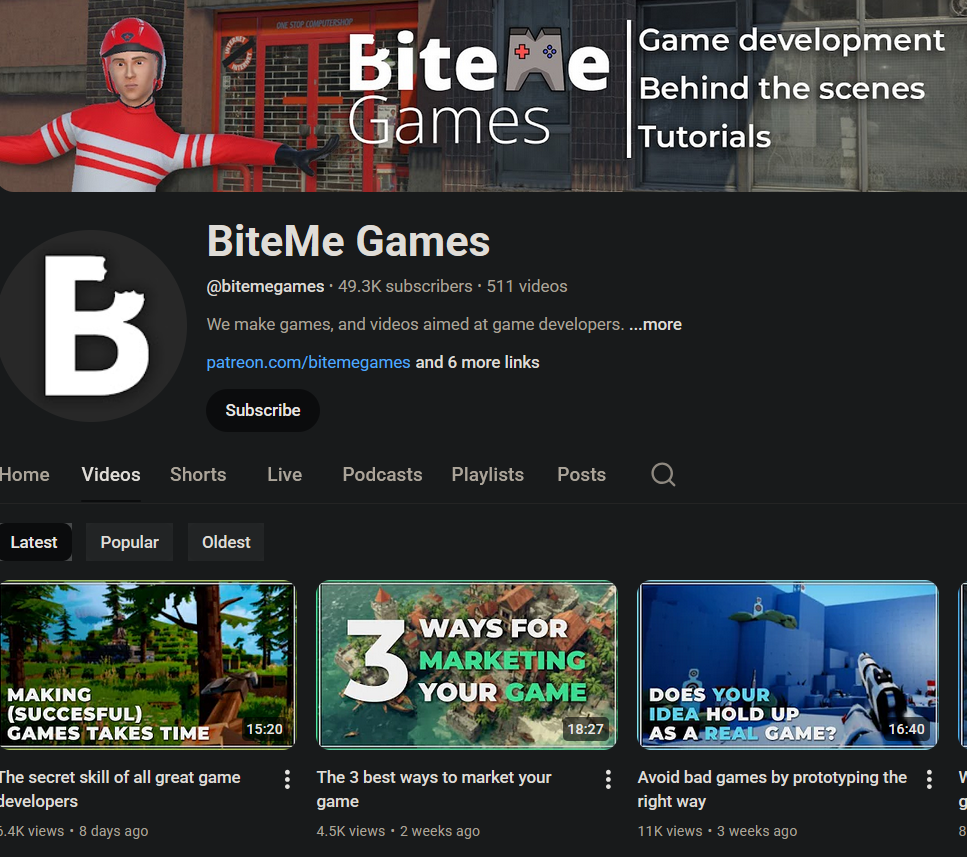Go to the Live tab
The width and height of the screenshot is (967, 857).
click(284, 474)
